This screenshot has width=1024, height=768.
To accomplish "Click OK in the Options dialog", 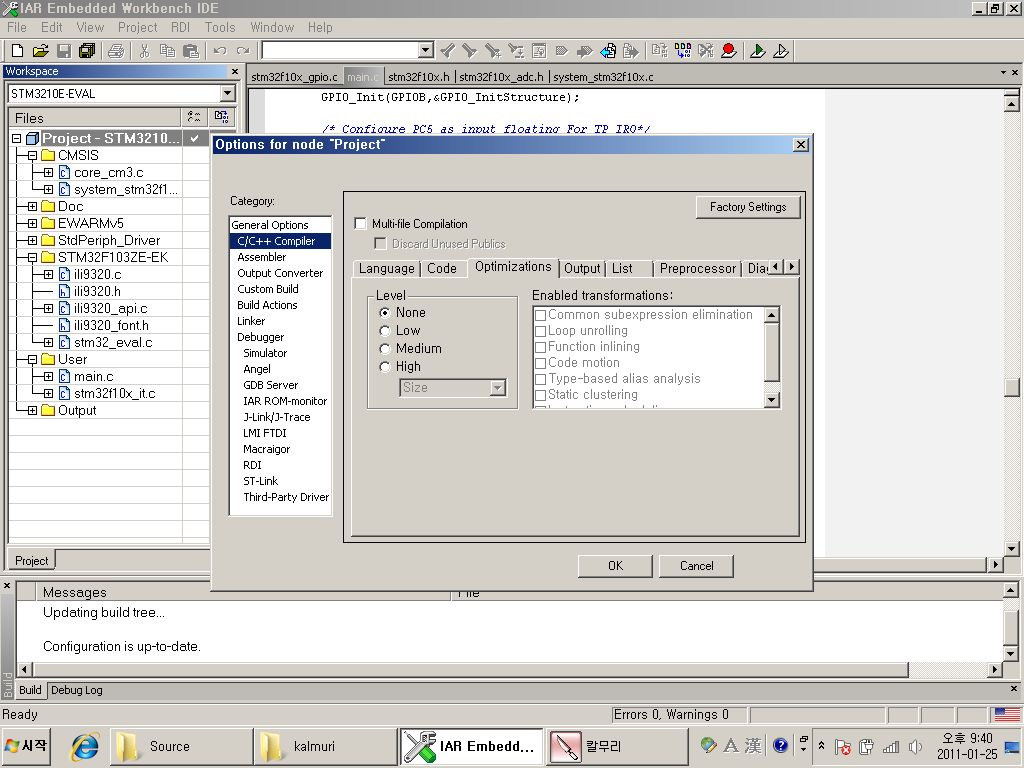I will click(615, 566).
